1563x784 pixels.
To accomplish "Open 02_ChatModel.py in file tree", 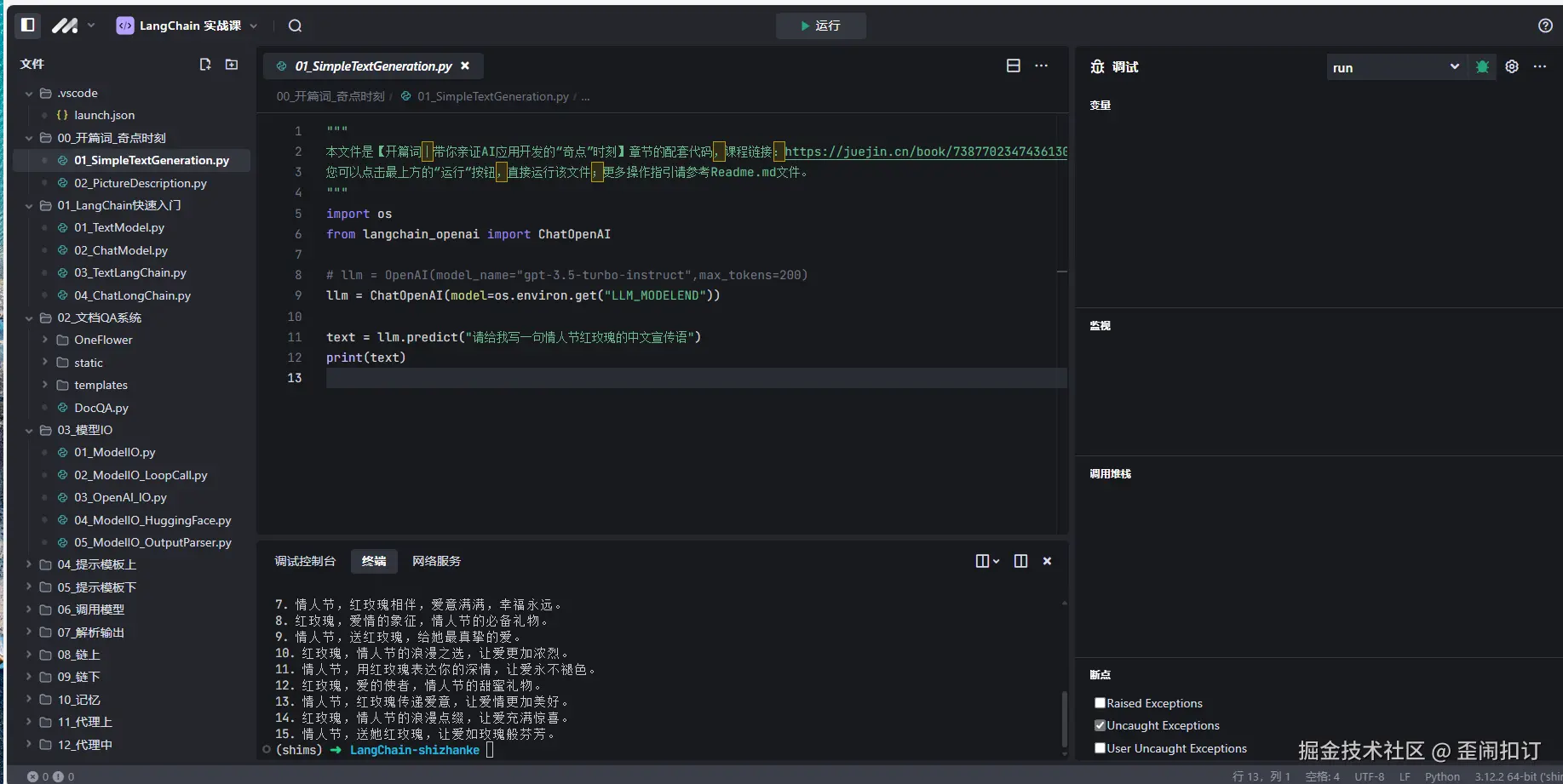I will point(120,250).
